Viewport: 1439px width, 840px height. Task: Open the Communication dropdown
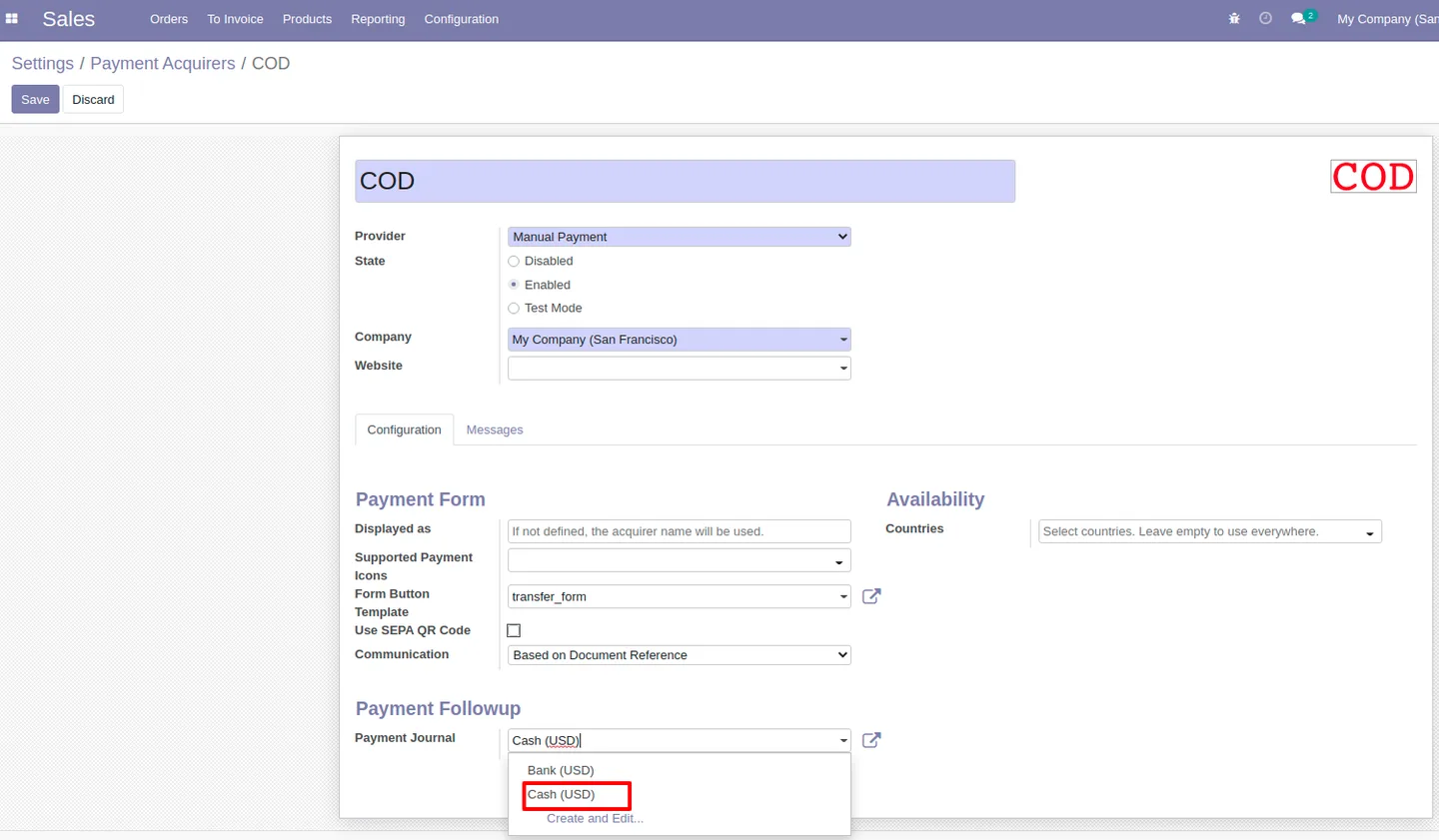[x=680, y=655]
